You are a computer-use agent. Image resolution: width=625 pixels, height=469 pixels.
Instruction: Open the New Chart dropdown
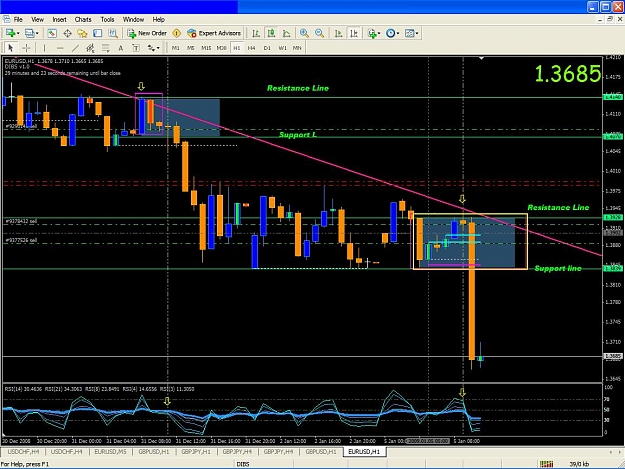12,33
